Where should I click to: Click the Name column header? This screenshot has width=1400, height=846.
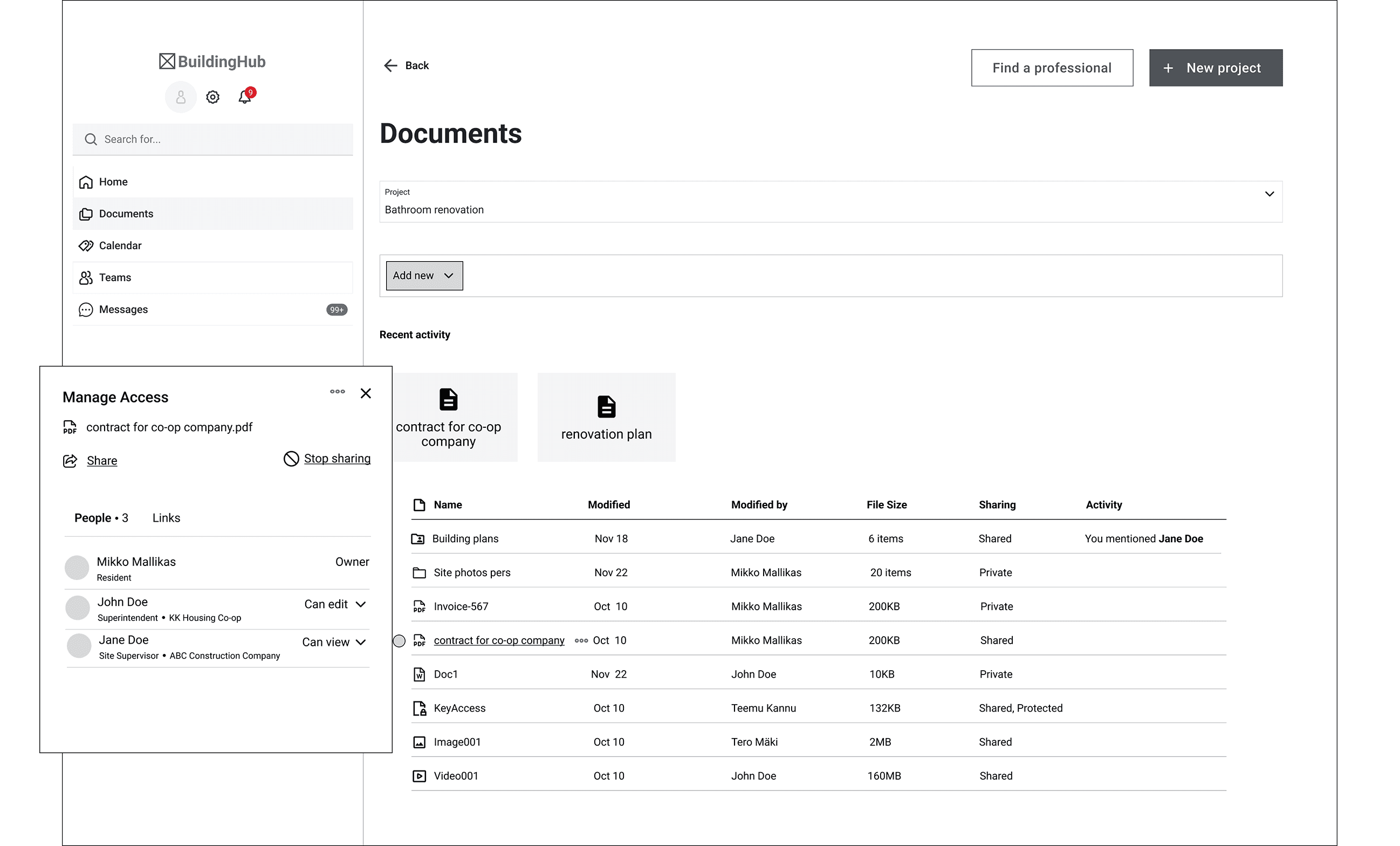click(x=448, y=505)
